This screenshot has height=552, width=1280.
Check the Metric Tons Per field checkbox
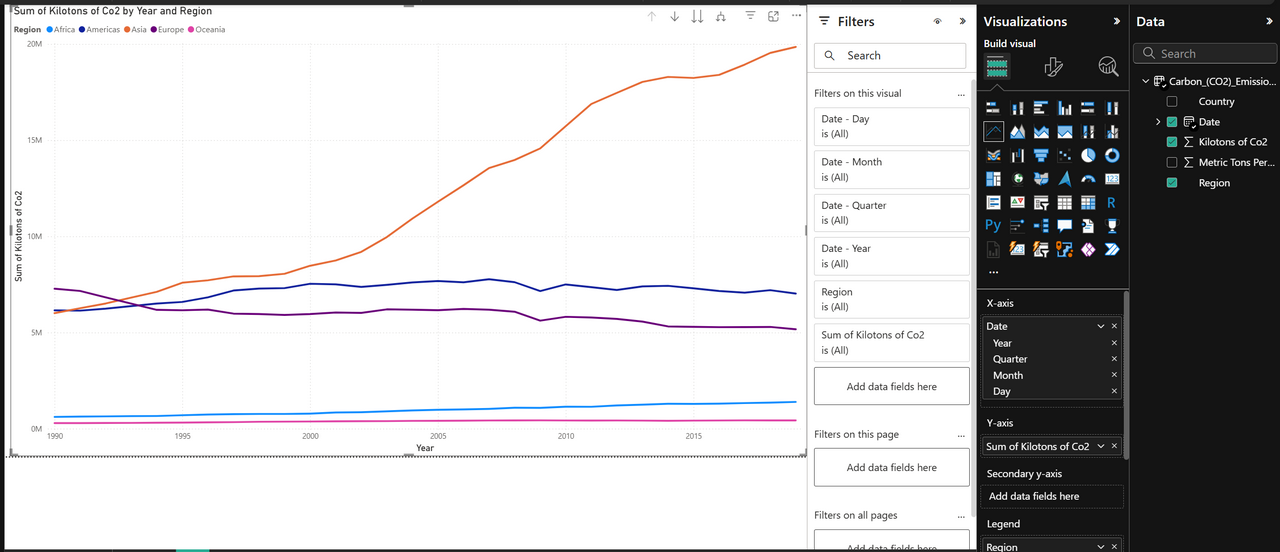1172,162
